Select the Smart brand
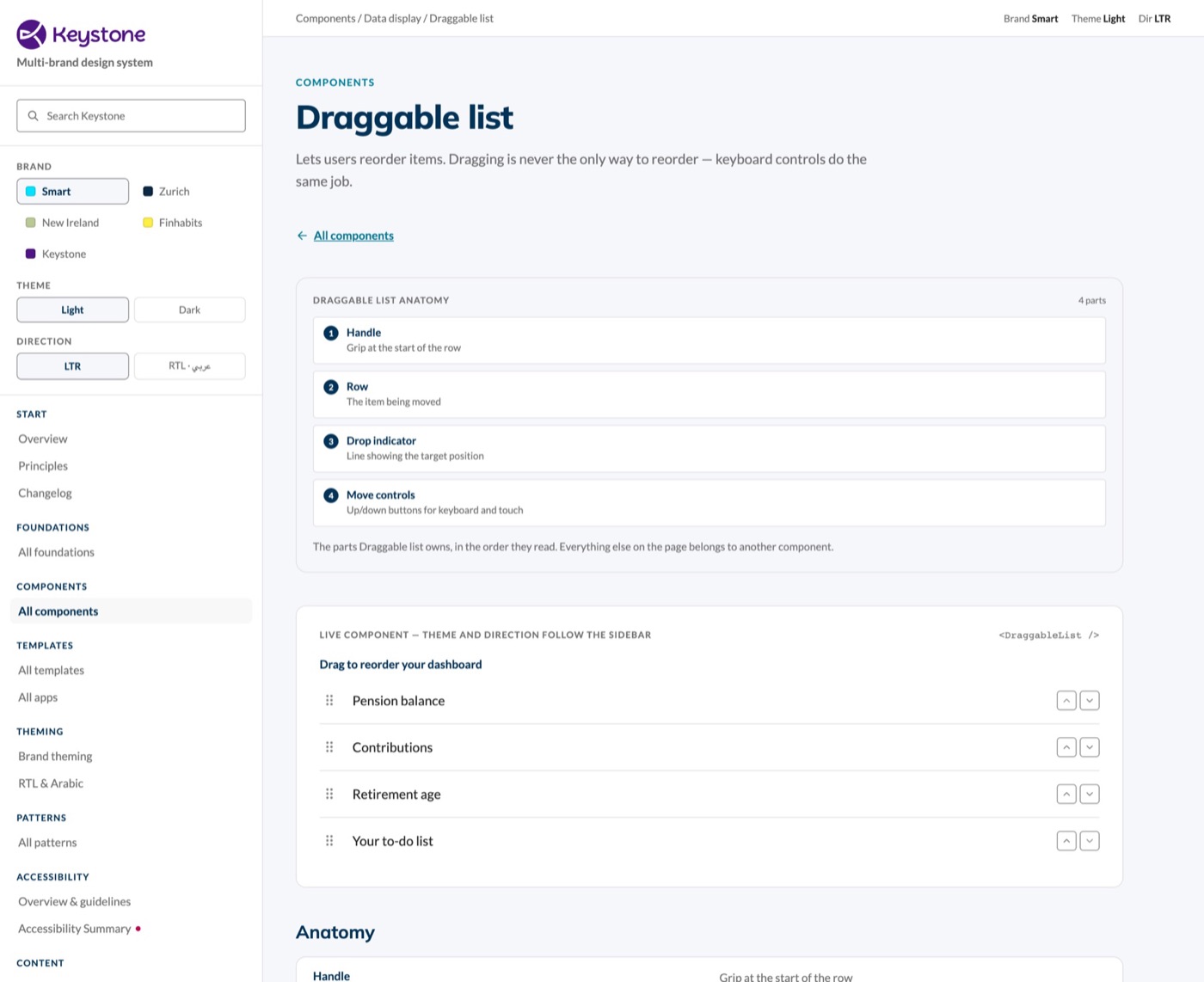The image size is (1204, 982). click(x=73, y=191)
